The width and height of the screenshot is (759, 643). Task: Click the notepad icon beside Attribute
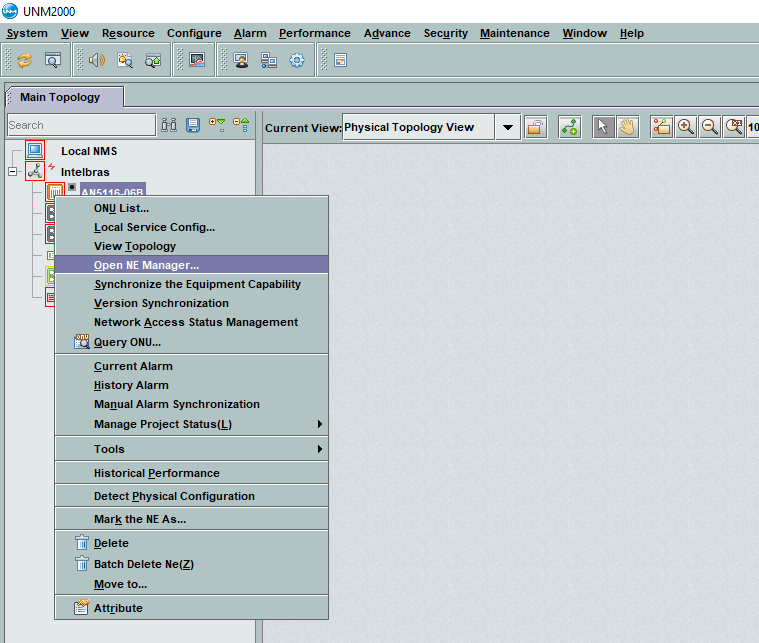pyautogui.click(x=82, y=607)
